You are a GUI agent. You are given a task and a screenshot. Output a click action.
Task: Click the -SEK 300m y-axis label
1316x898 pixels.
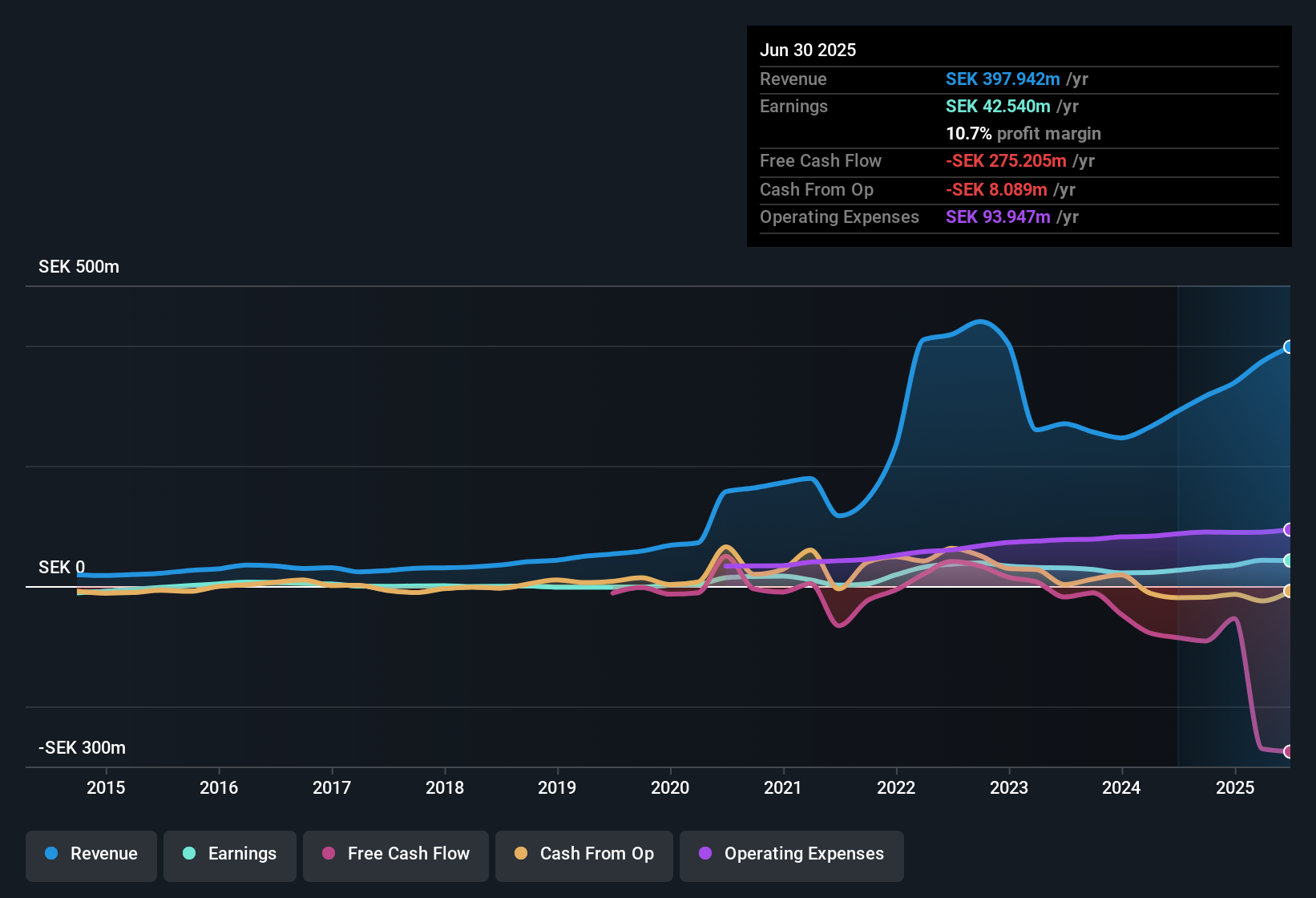(82, 748)
